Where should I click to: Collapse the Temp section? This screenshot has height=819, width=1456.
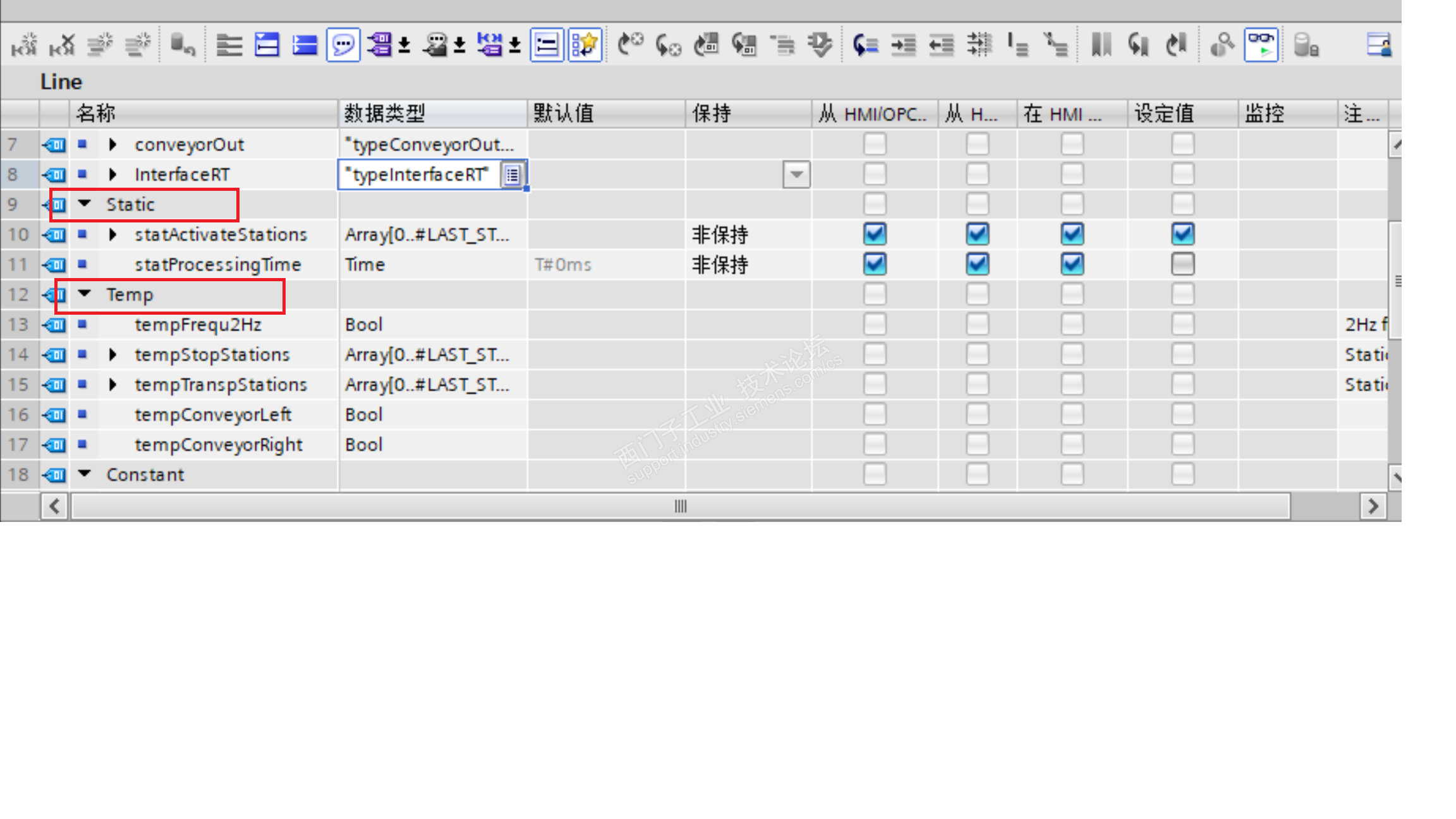tap(85, 294)
